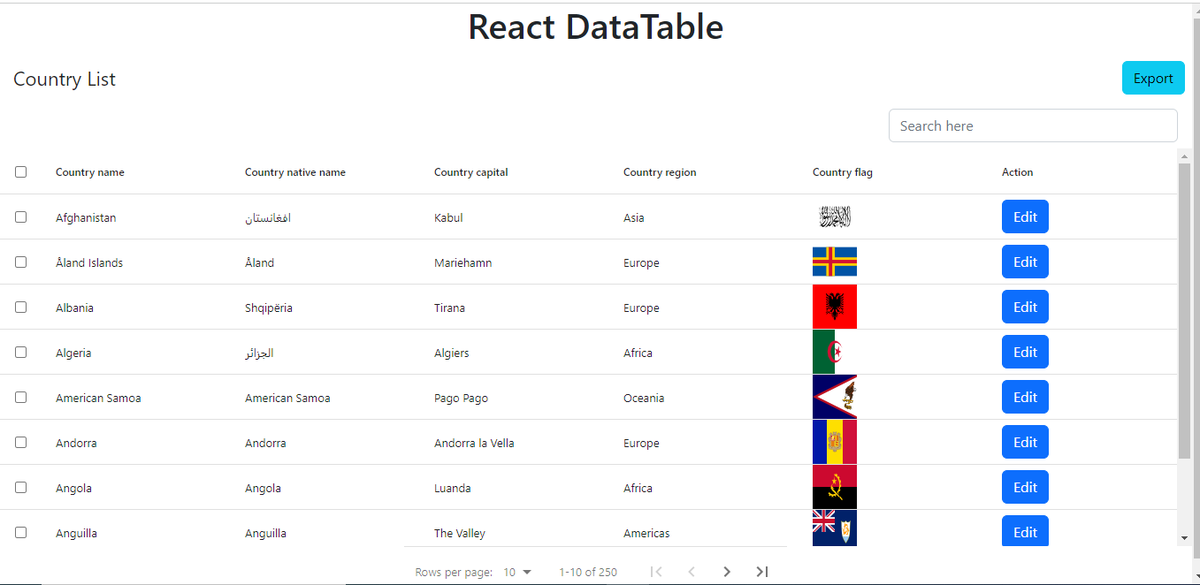Toggle the select-all header checkbox

21,172
